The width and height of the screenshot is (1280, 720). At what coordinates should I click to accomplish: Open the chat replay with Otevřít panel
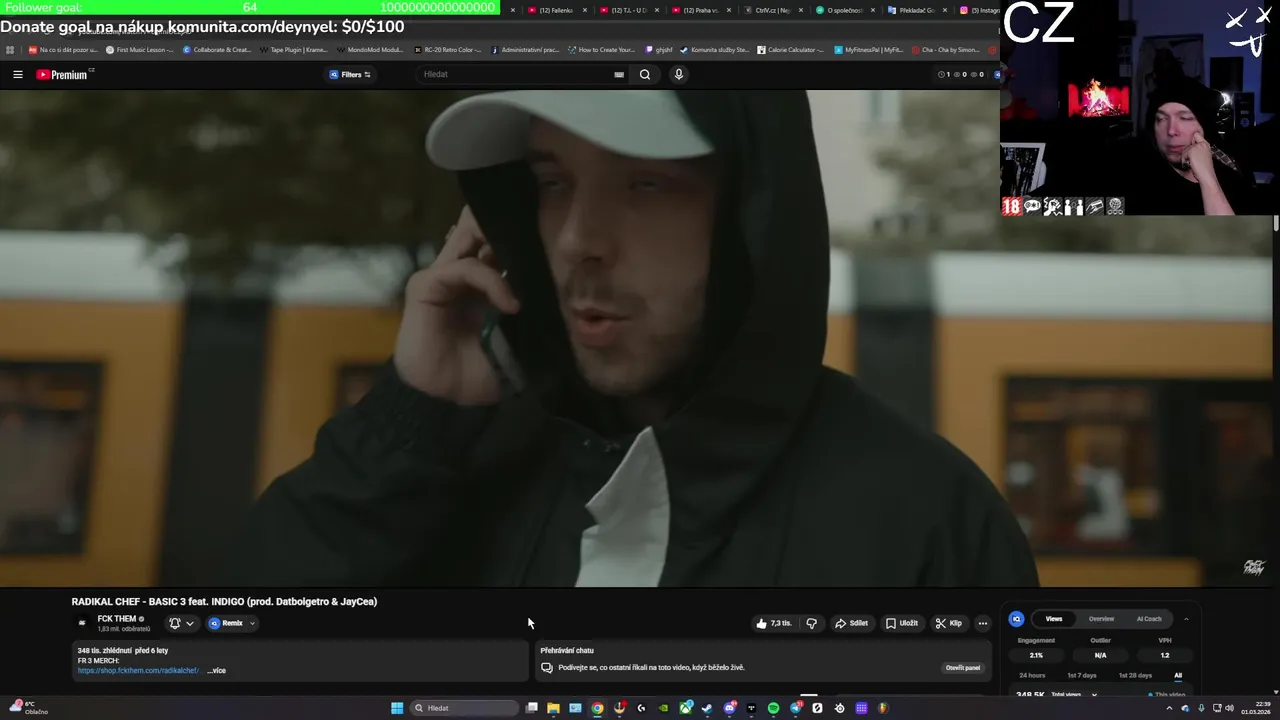pyautogui.click(x=963, y=667)
